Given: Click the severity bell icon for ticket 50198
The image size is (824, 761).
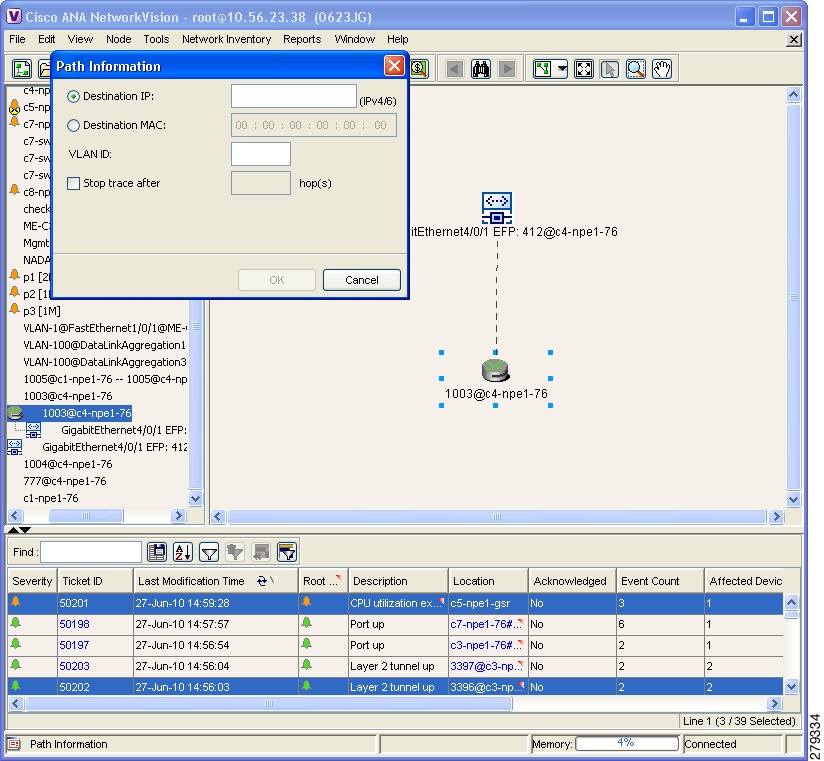Looking at the screenshot, I should [x=16, y=623].
